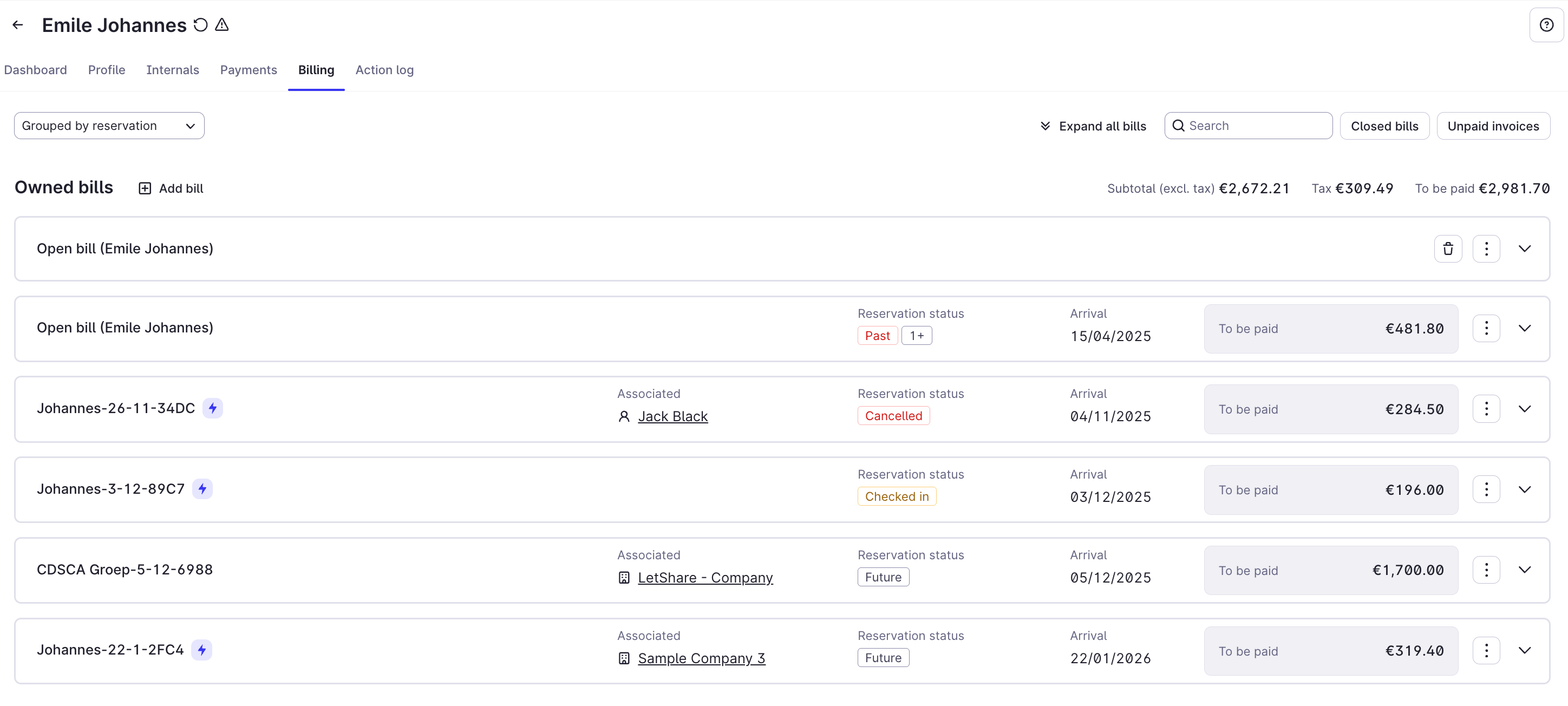This screenshot has height=706, width=1568.
Task: Click Expand all bills
Action: [x=1093, y=126]
